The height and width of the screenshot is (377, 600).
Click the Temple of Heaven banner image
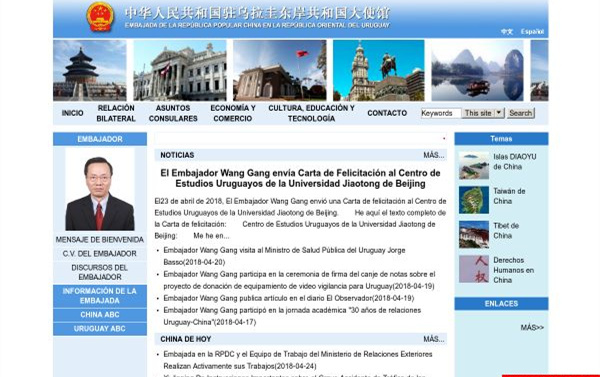[90, 70]
